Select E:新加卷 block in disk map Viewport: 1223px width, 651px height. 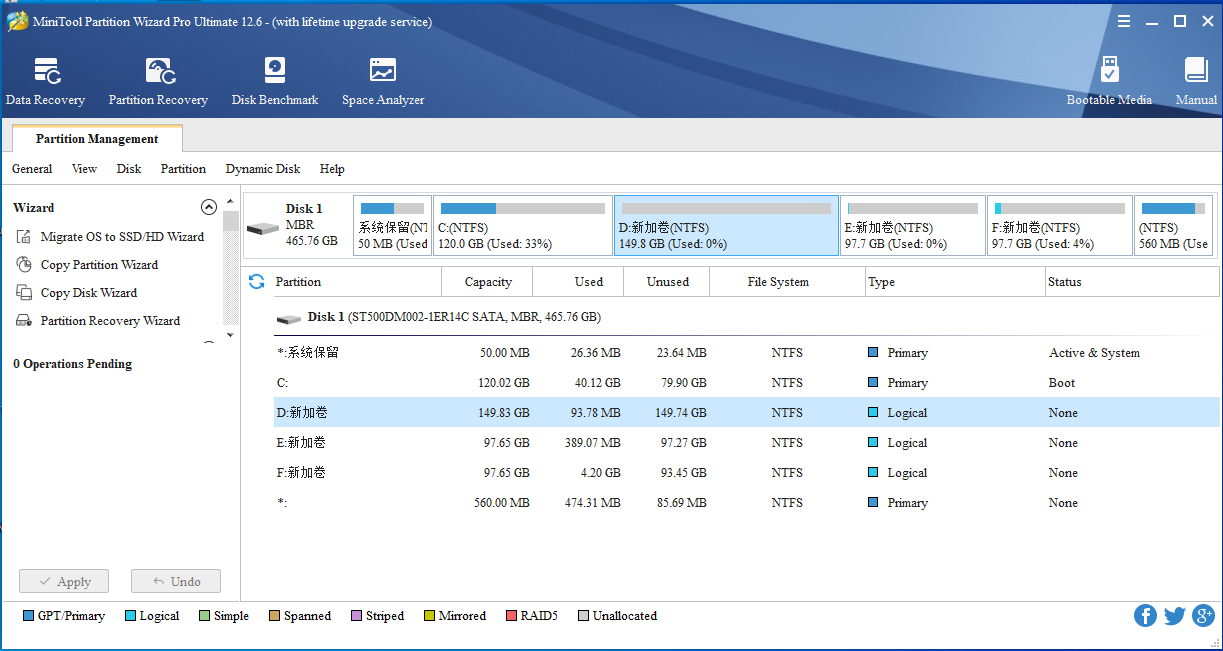click(912, 226)
